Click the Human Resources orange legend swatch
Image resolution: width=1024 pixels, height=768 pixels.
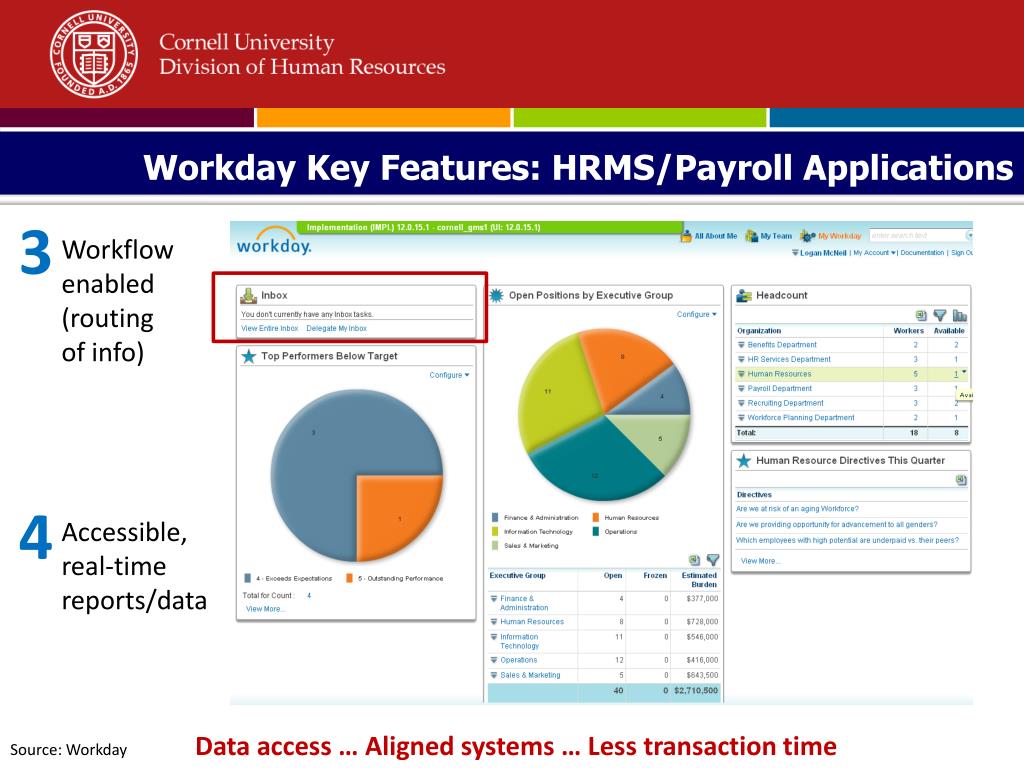(596, 517)
